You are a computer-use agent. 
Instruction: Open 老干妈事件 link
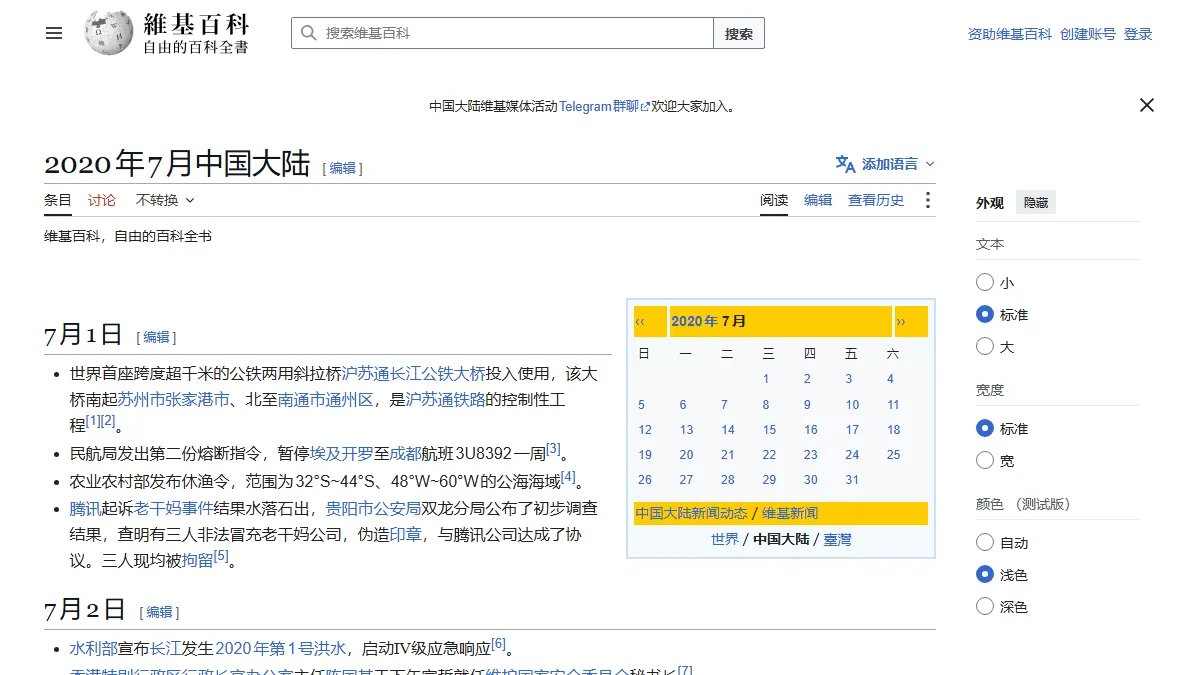pos(174,508)
